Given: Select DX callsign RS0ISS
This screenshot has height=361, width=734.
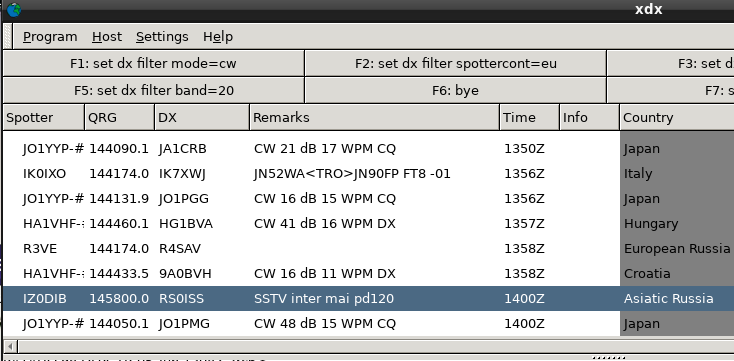Looking at the screenshot, I should click(x=182, y=299).
